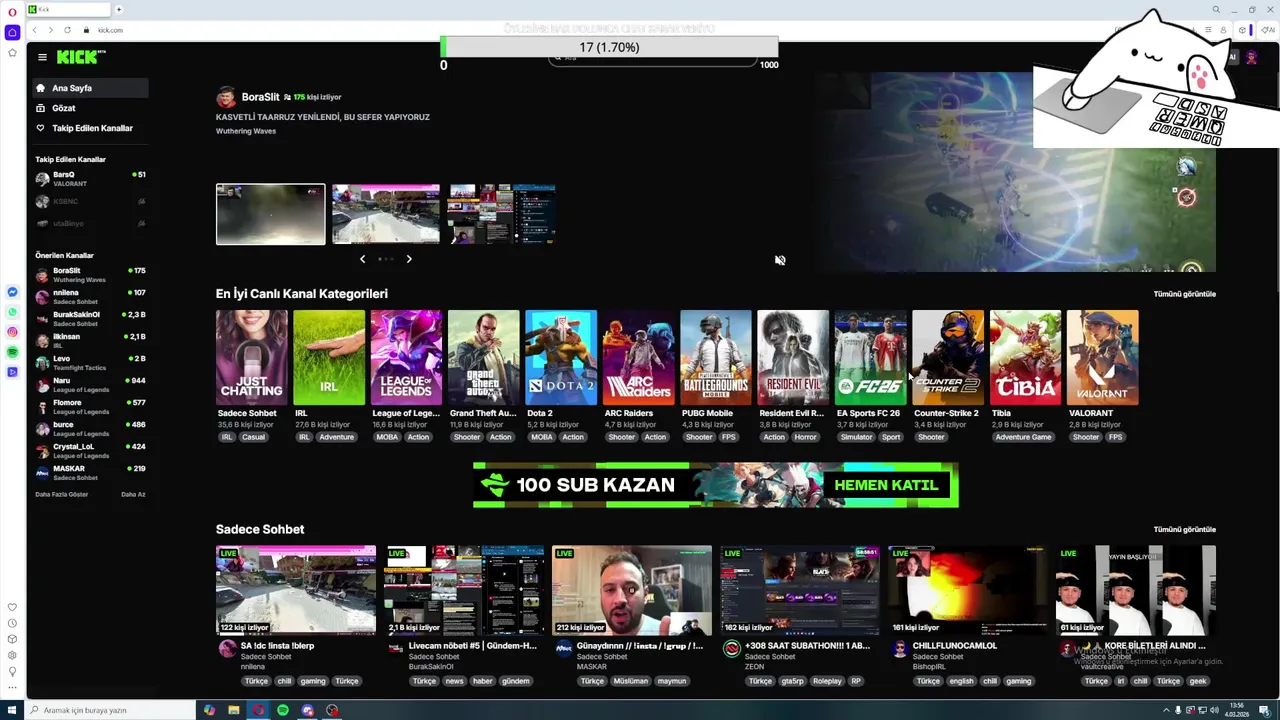Open CHILLFUNOCAMLOL stream title
The image size is (1280, 720).
click(954, 646)
